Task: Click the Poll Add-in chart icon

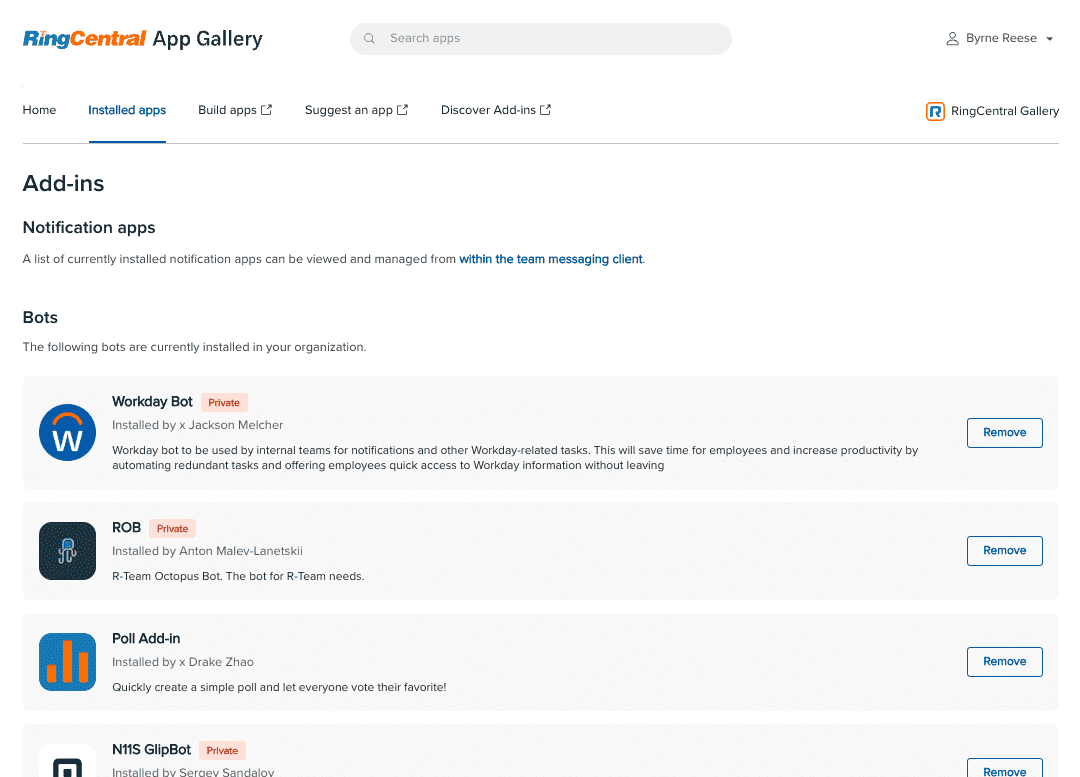Action: [x=67, y=662]
